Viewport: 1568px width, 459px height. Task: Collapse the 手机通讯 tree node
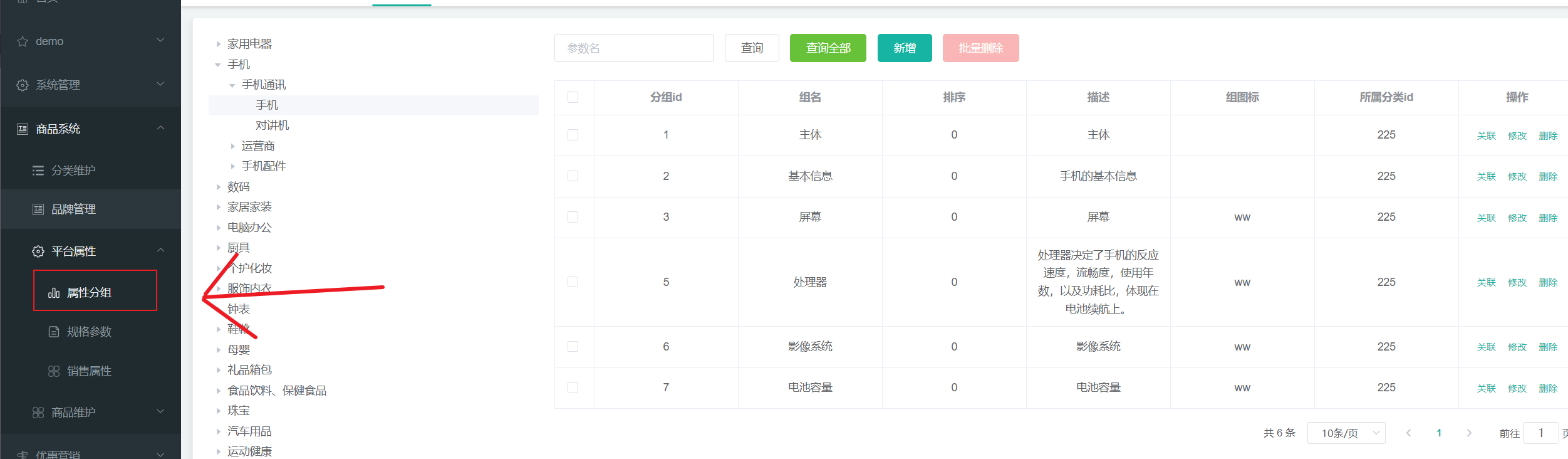coord(232,85)
